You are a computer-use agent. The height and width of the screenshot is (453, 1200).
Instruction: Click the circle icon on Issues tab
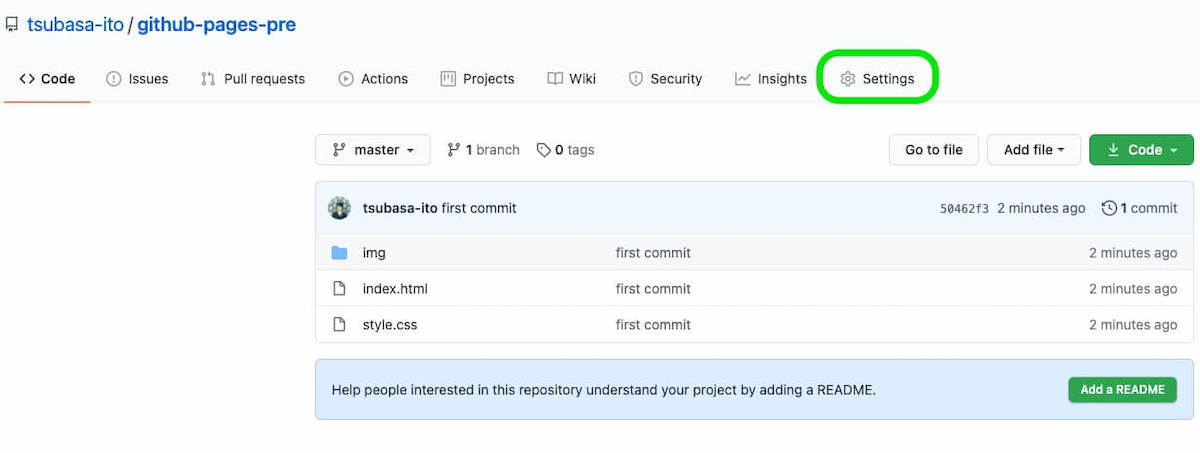click(x=114, y=79)
